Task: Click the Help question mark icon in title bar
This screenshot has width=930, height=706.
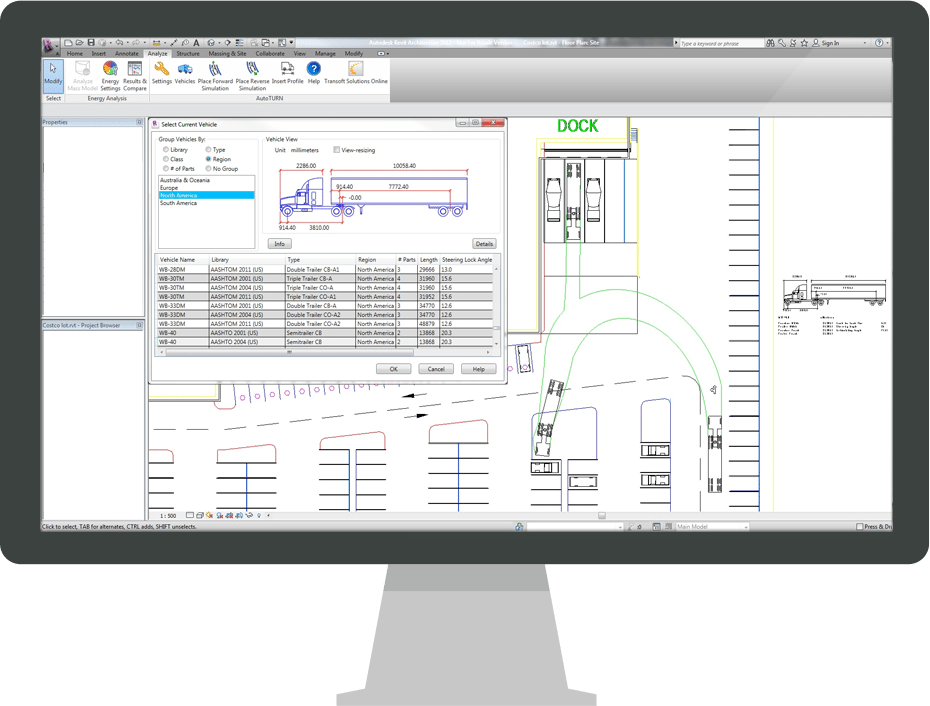Action: (x=879, y=43)
